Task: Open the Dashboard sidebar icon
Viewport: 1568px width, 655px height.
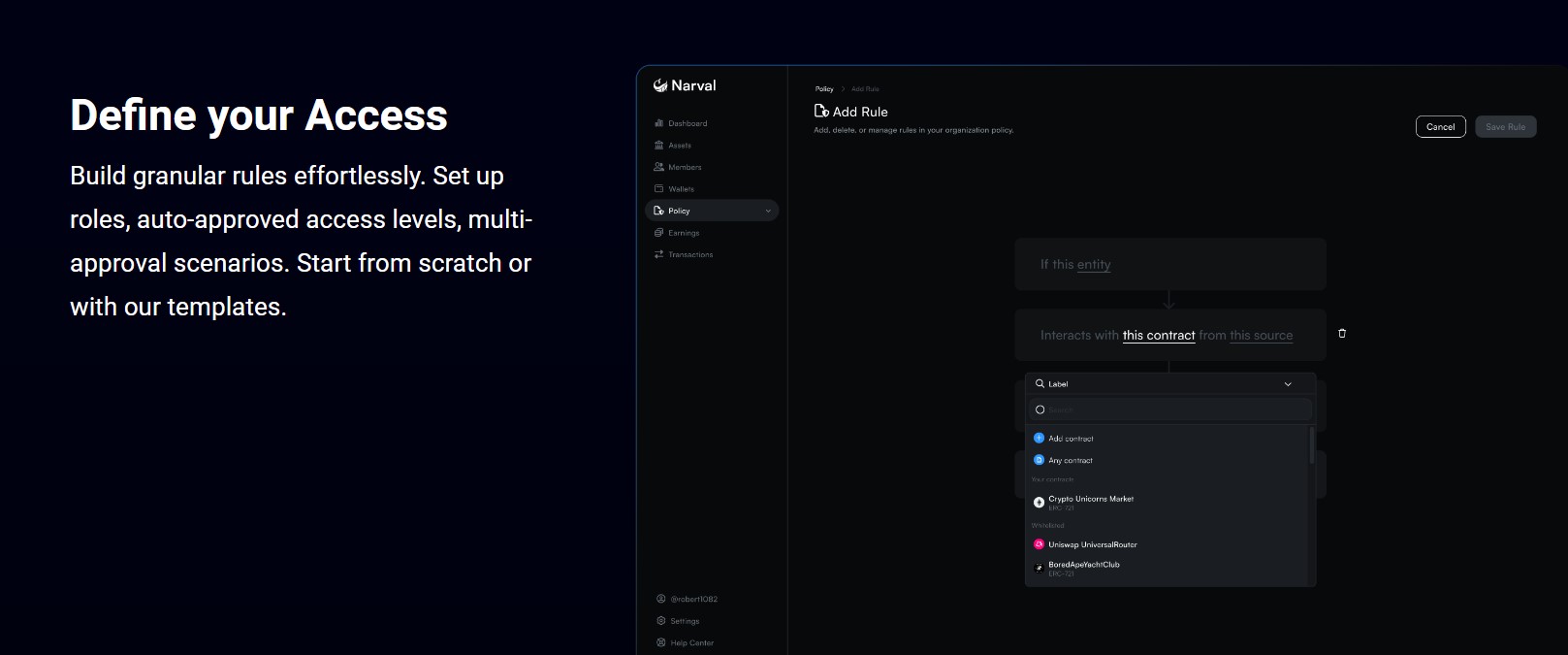Action: click(x=659, y=123)
